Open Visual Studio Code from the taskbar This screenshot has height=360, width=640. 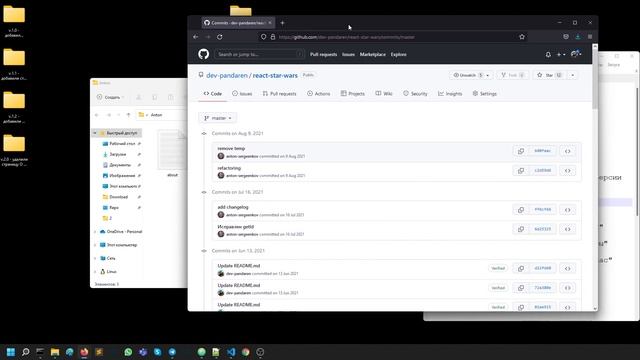[231, 352]
